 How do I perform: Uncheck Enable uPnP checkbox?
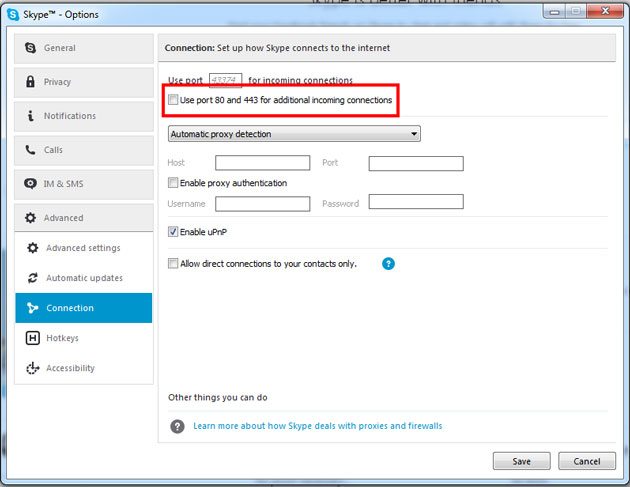coord(173,231)
